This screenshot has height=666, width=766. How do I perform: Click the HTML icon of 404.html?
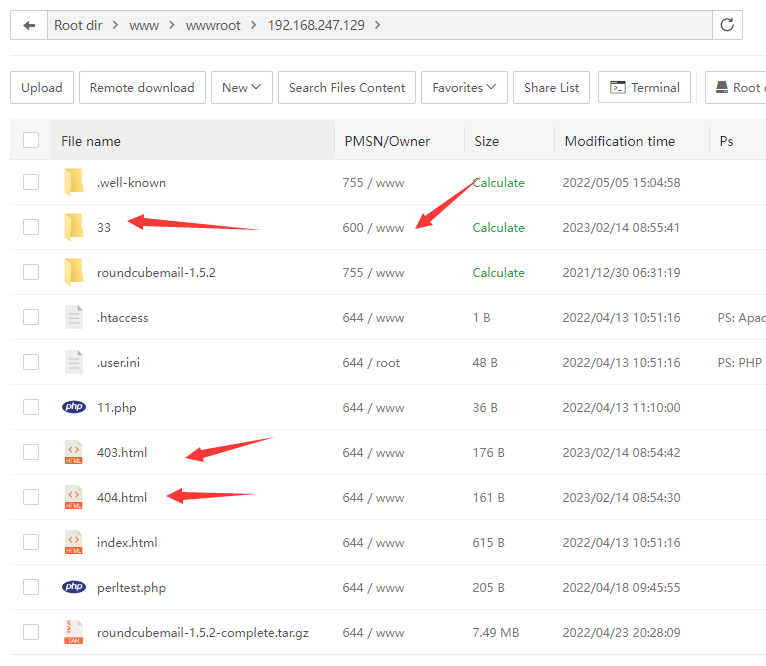[74, 497]
